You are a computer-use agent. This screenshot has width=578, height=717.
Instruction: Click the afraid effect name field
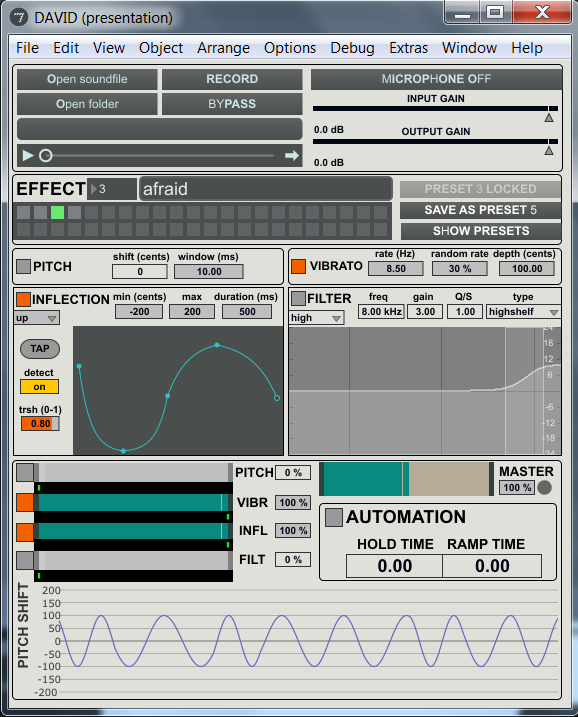point(266,189)
